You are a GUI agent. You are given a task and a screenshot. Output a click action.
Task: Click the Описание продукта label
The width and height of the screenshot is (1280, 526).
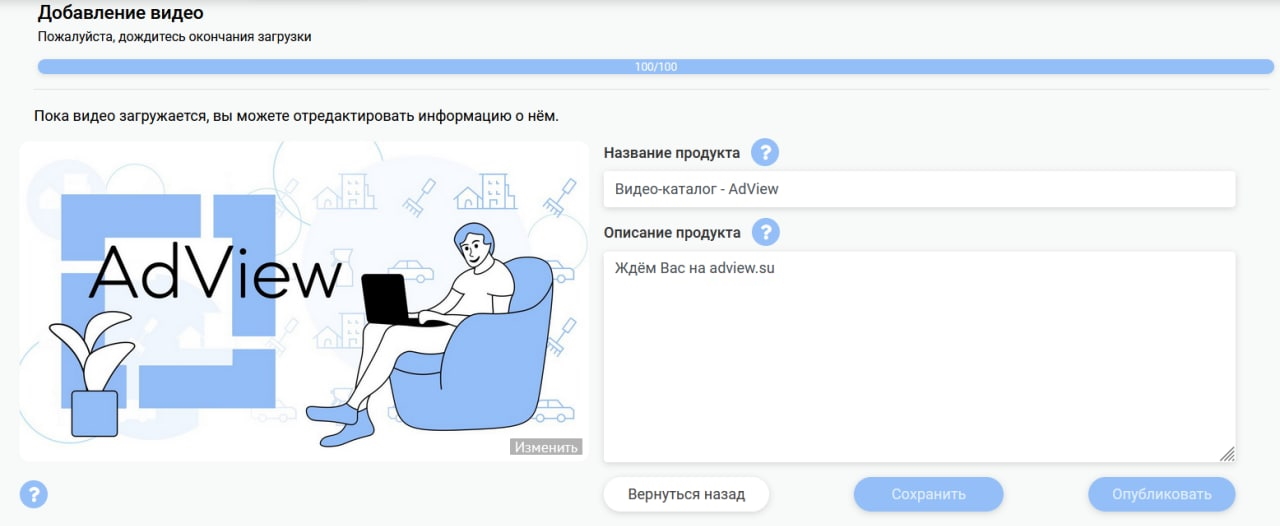pyautogui.click(x=672, y=232)
